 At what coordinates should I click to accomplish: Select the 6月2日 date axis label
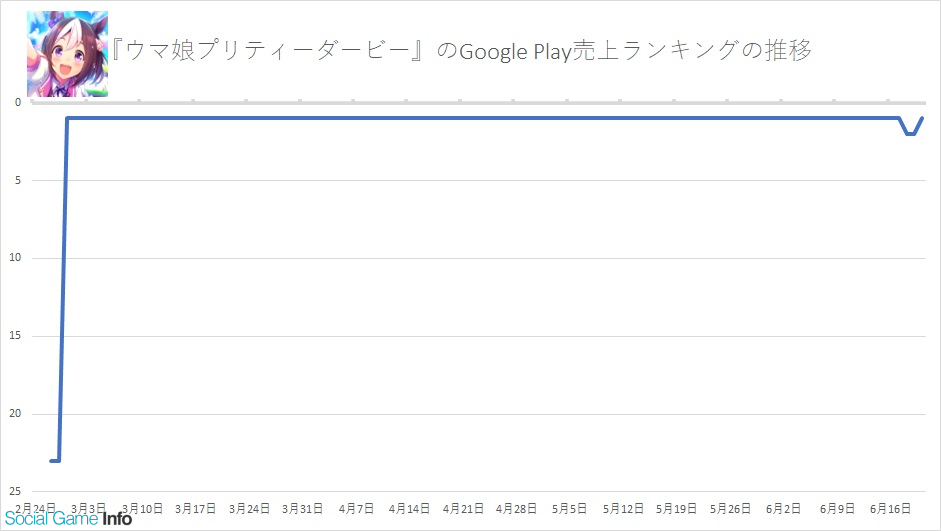[784, 509]
